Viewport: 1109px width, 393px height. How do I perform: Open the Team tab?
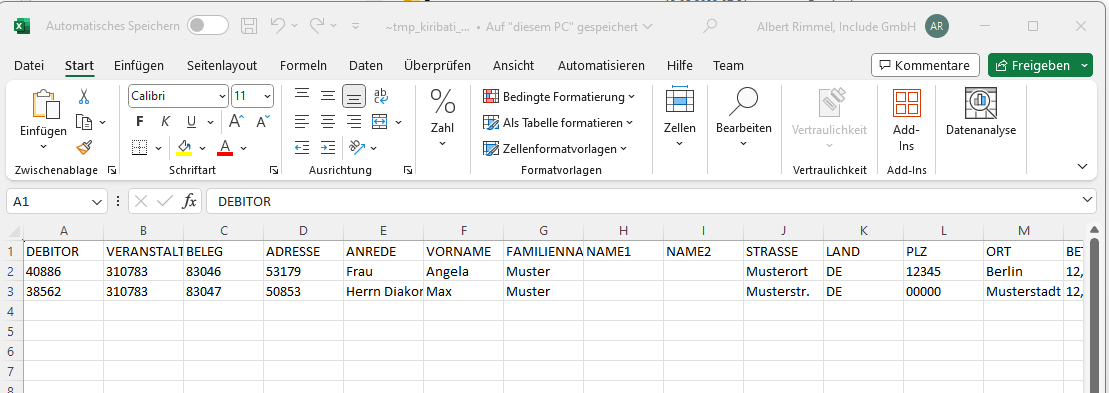coord(728,66)
